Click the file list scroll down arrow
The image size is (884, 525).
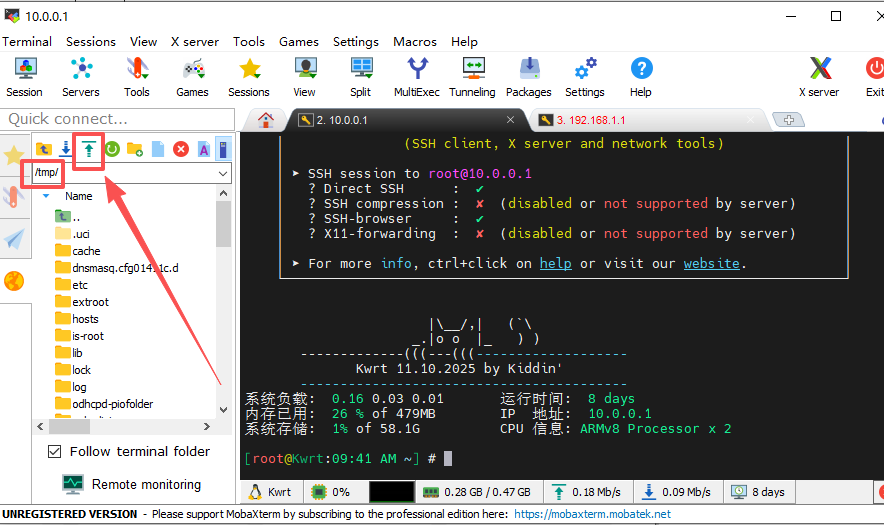223,410
